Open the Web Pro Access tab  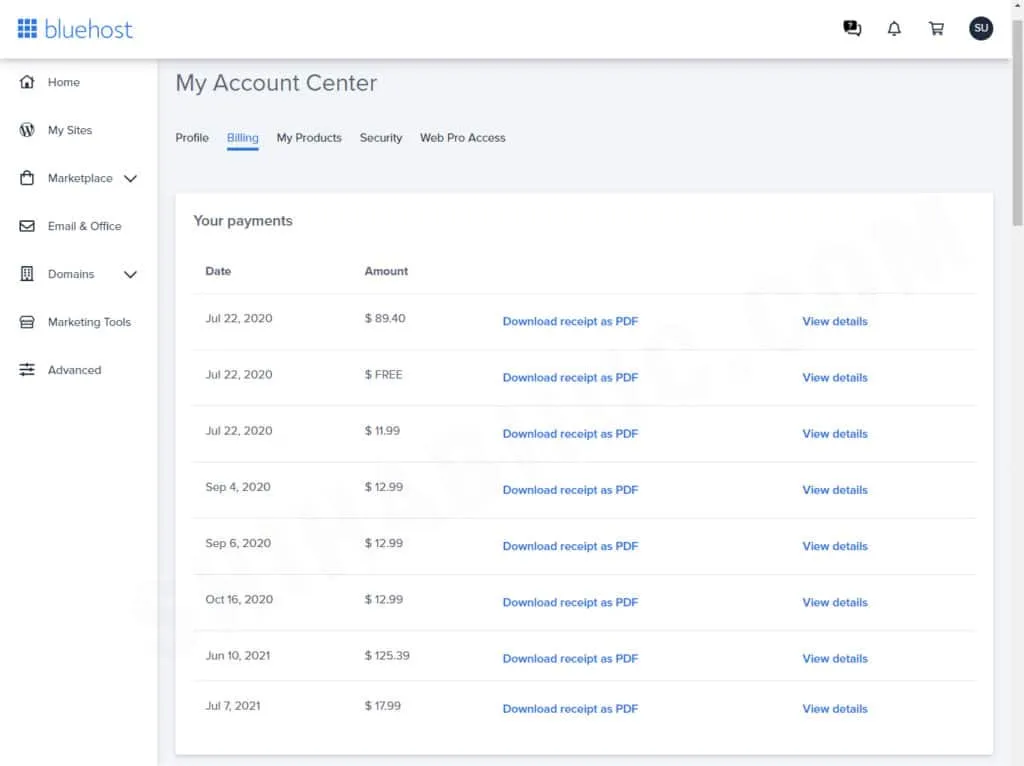(462, 138)
